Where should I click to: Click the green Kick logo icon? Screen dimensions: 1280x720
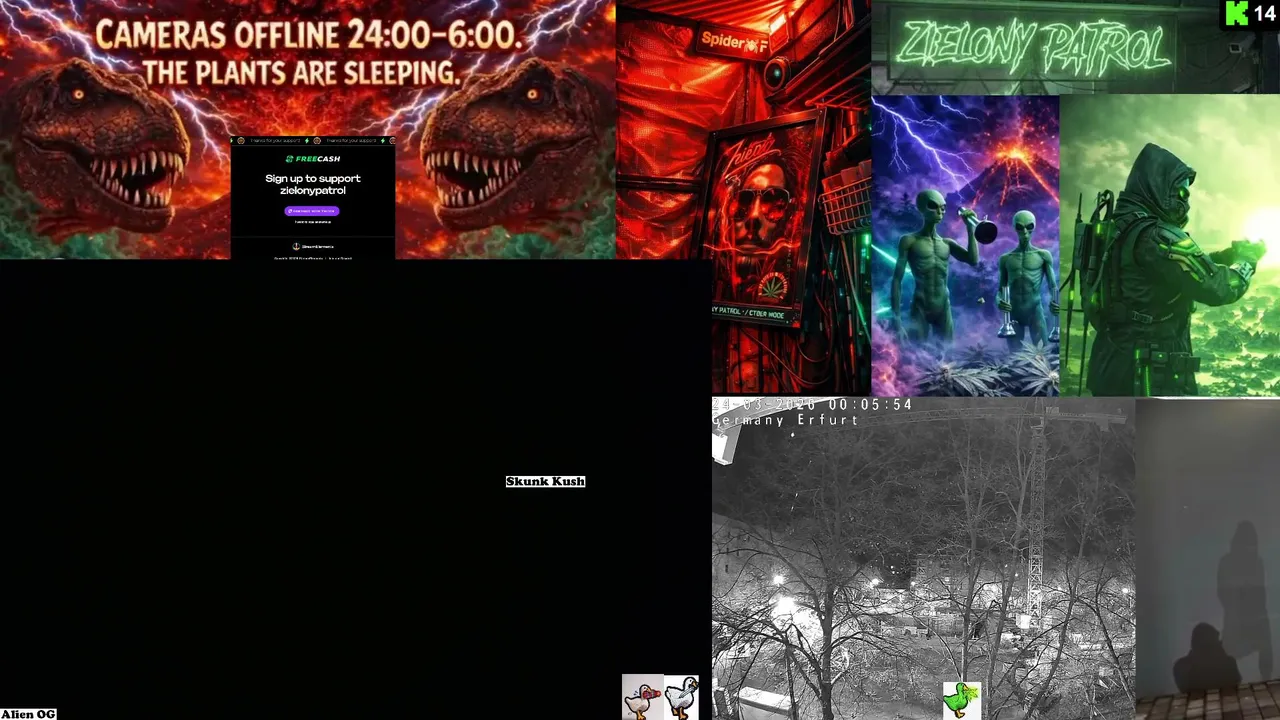click(x=1237, y=13)
